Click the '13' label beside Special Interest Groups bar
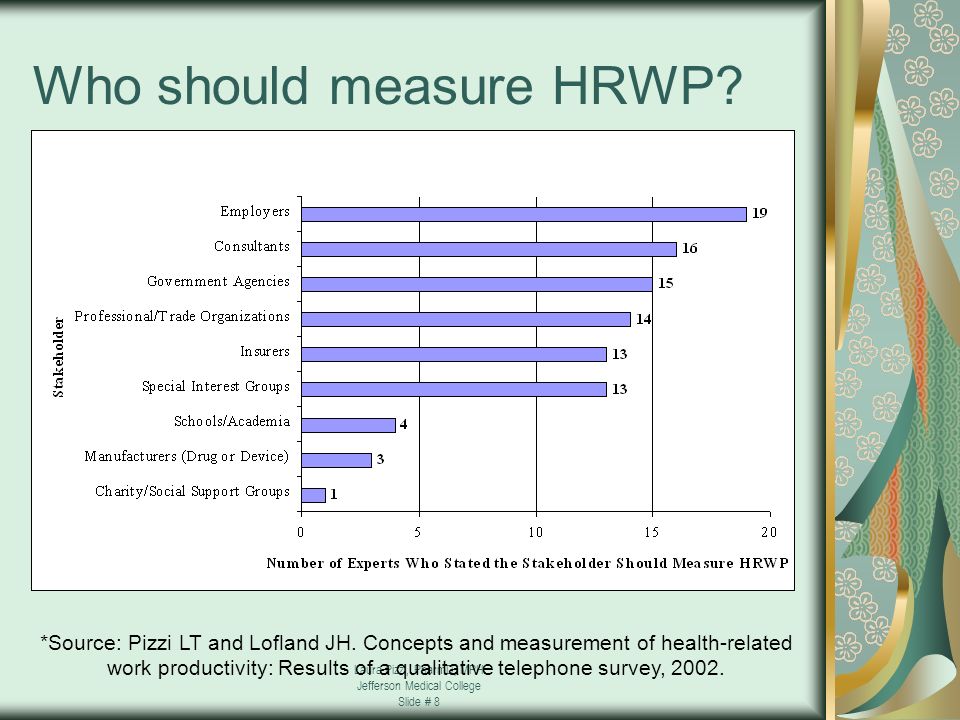The height and width of the screenshot is (720, 960). [620, 389]
